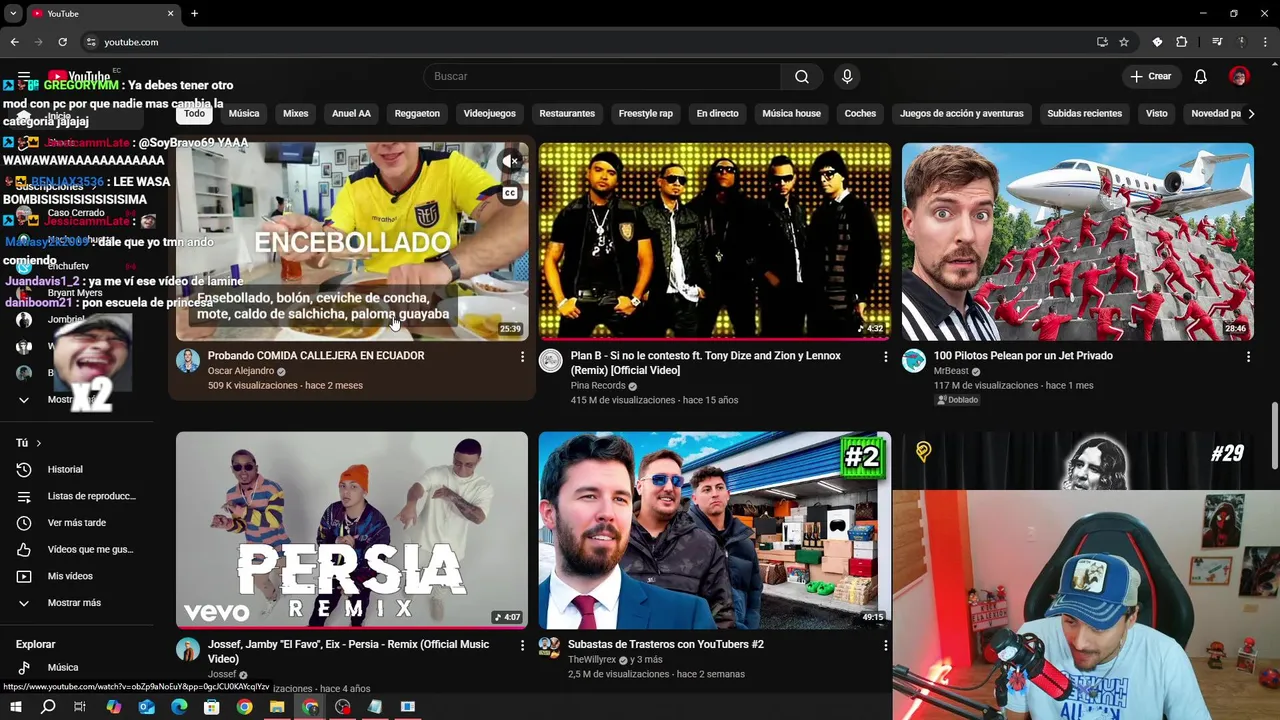
Task: Click MrBeast channel avatar
Action: click(914, 361)
